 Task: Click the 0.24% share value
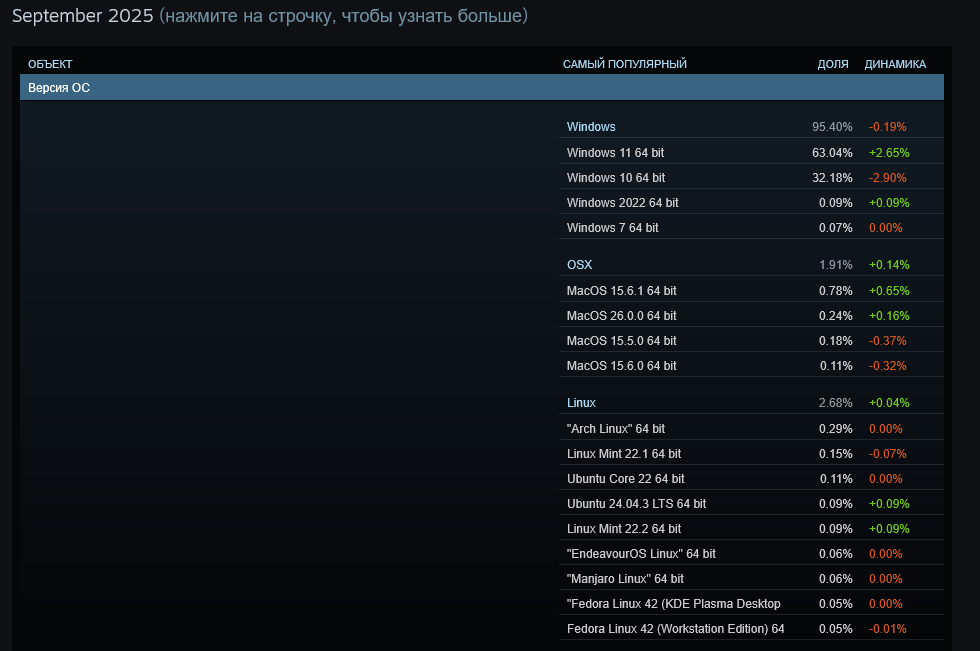(x=836, y=316)
